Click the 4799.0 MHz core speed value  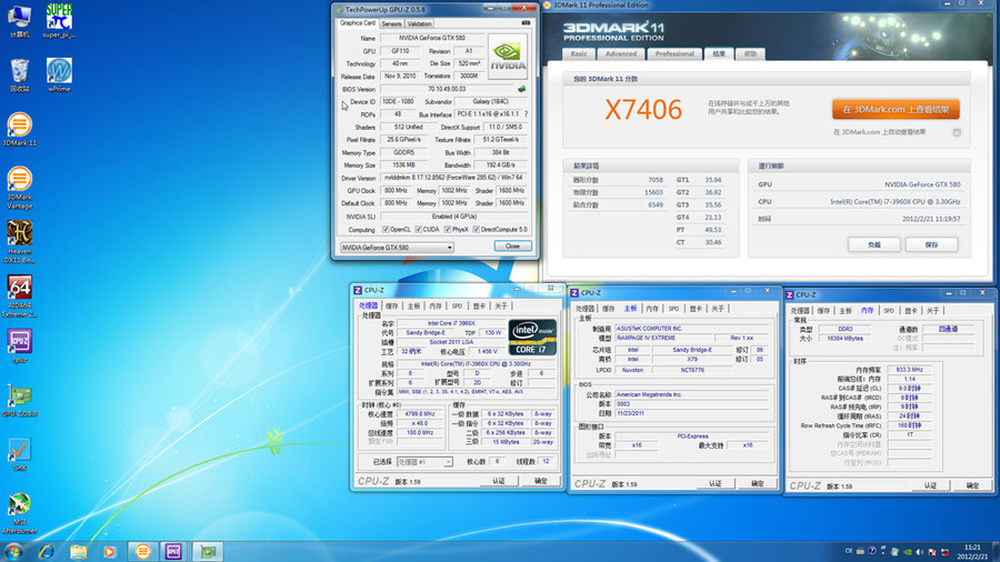point(420,414)
